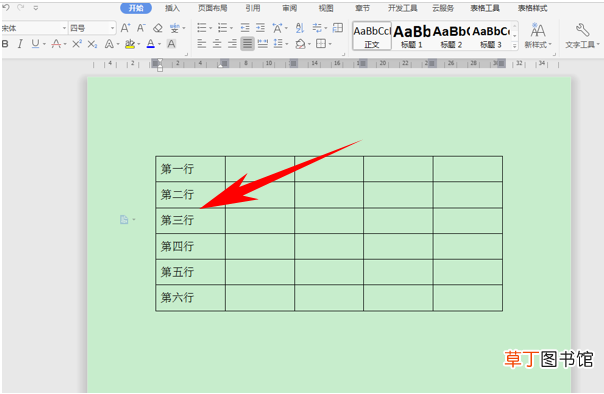Image resolution: width=604 pixels, height=394 pixels.
Task: Open the 文字工具 dropdown button
Action: [x=582, y=35]
